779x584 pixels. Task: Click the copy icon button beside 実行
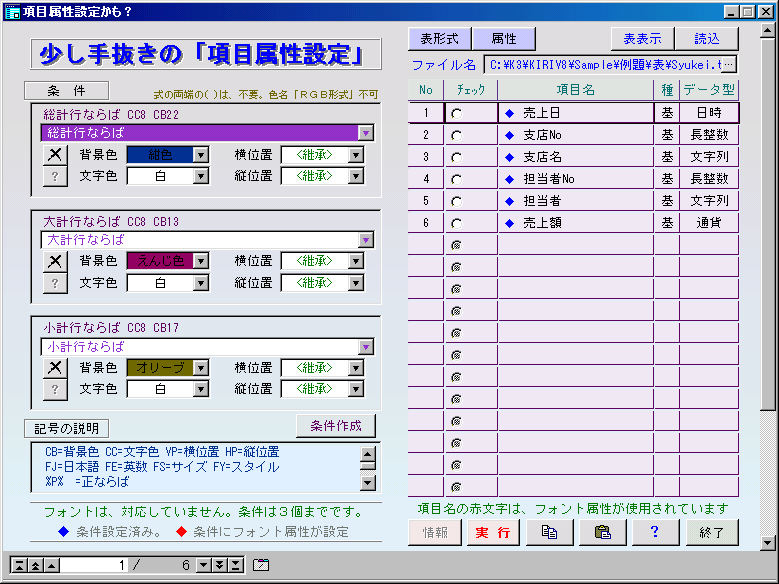(548, 532)
